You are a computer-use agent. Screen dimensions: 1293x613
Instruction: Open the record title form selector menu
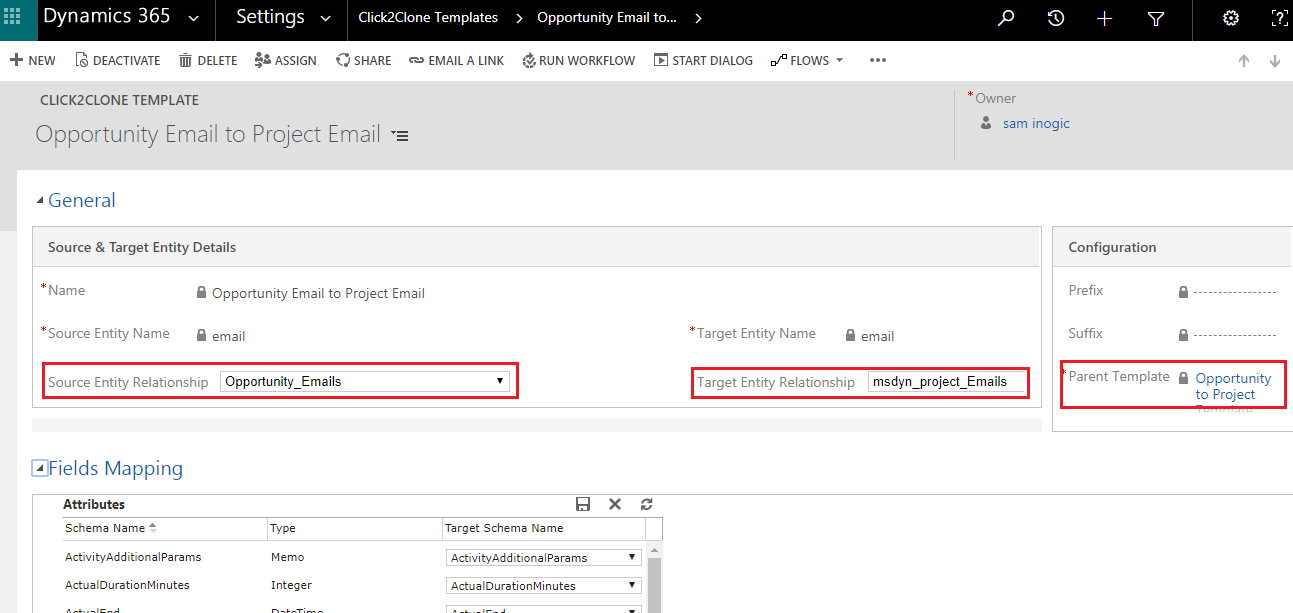400,135
